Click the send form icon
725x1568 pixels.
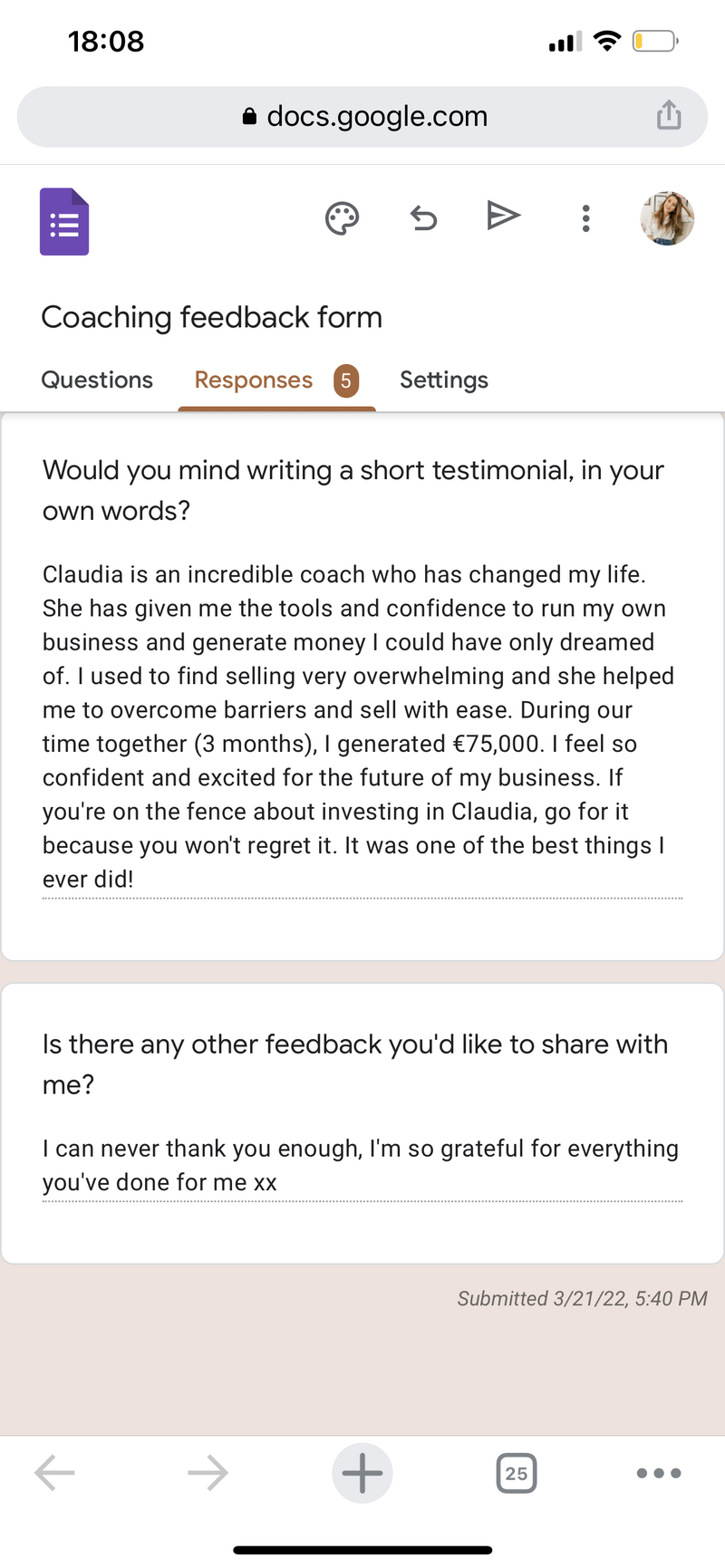pyautogui.click(x=503, y=216)
